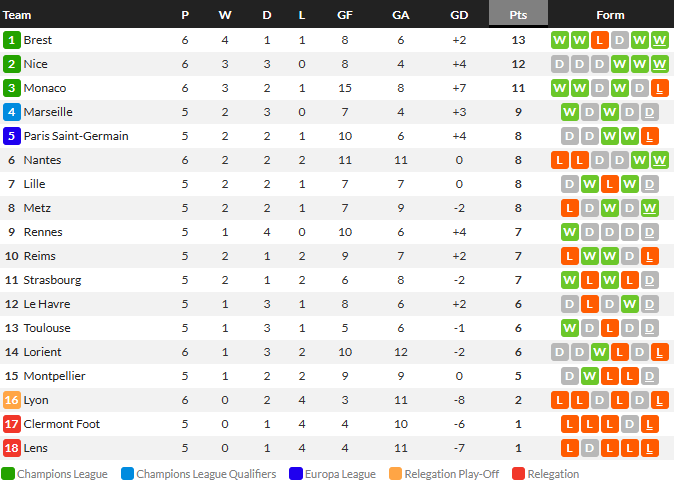Click the green Champions League legend swatch
Image resolution: width=676 pixels, height=493 pixels.
click(x=8, y=474)
